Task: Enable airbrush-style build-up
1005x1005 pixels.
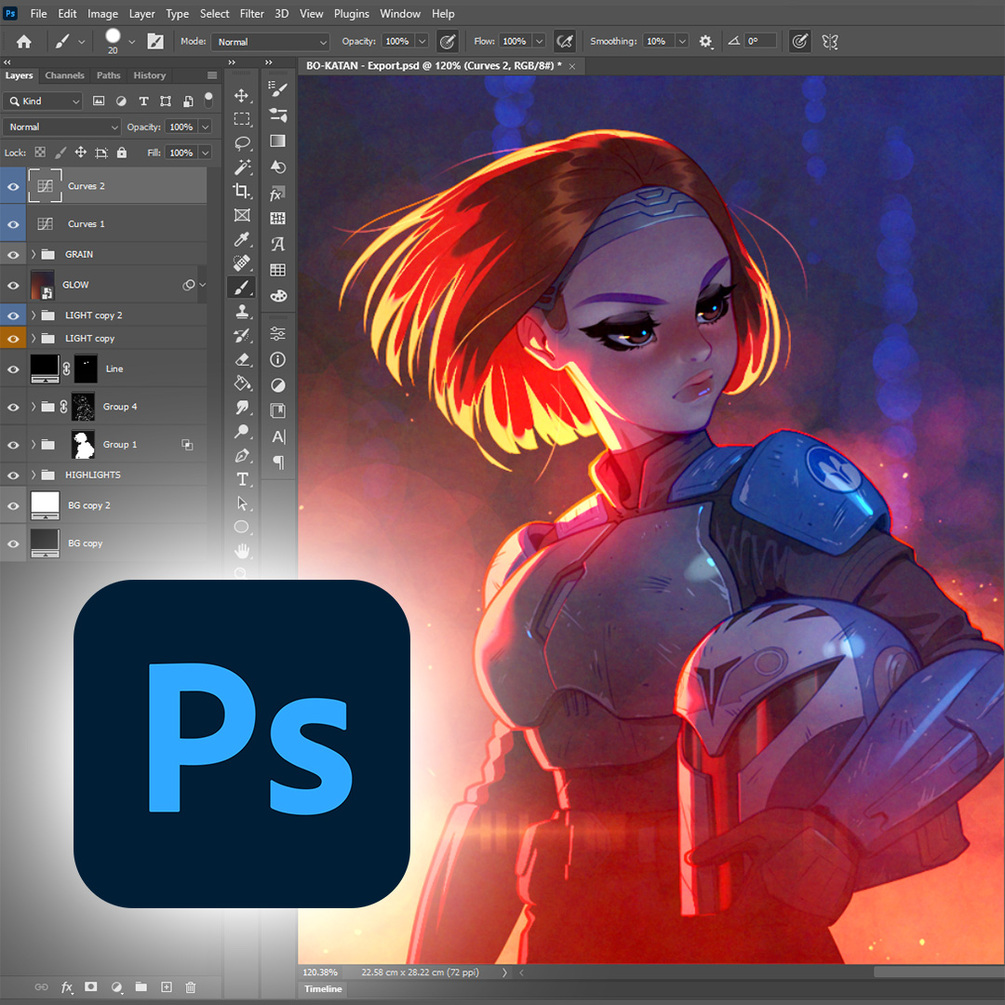Action: (x=565, y=42)
